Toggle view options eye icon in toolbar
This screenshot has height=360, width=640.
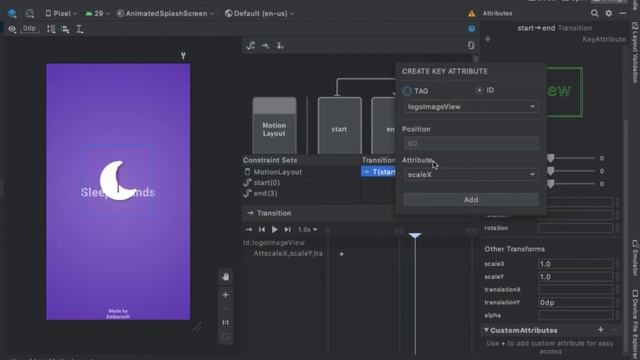point(12,29)
